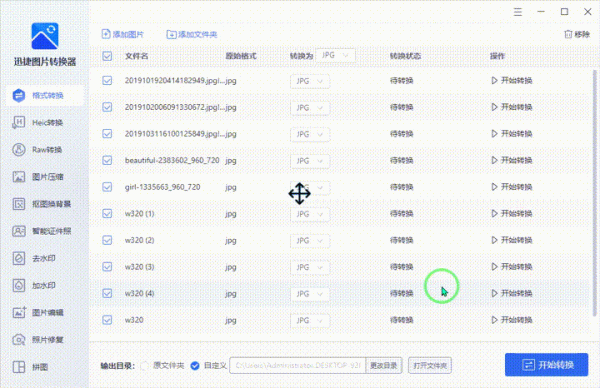Open the hamburger menu icon in title bar

pos(518,12)
